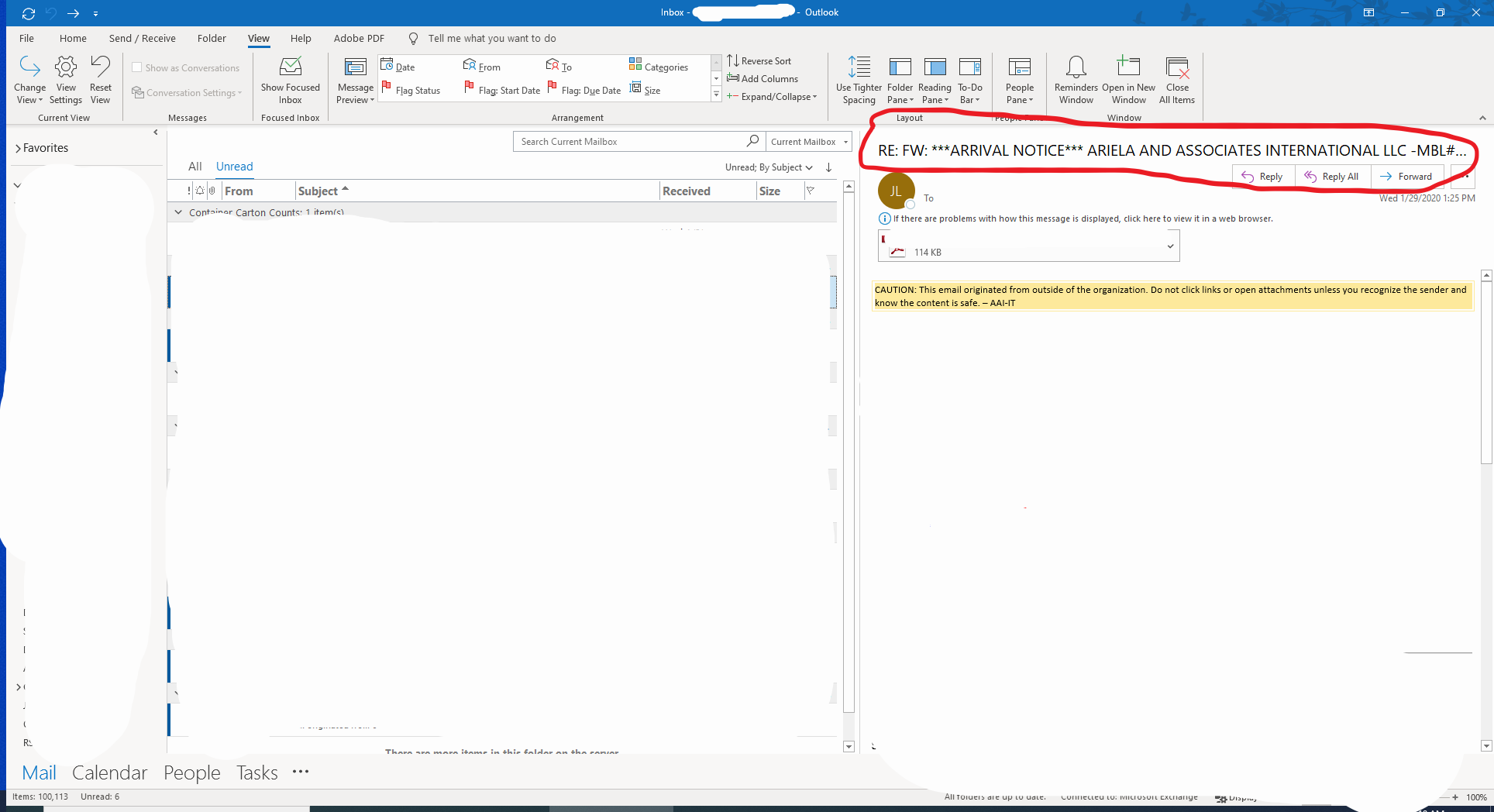
Task: Arrange messages by Size
Action: [645, 90]
